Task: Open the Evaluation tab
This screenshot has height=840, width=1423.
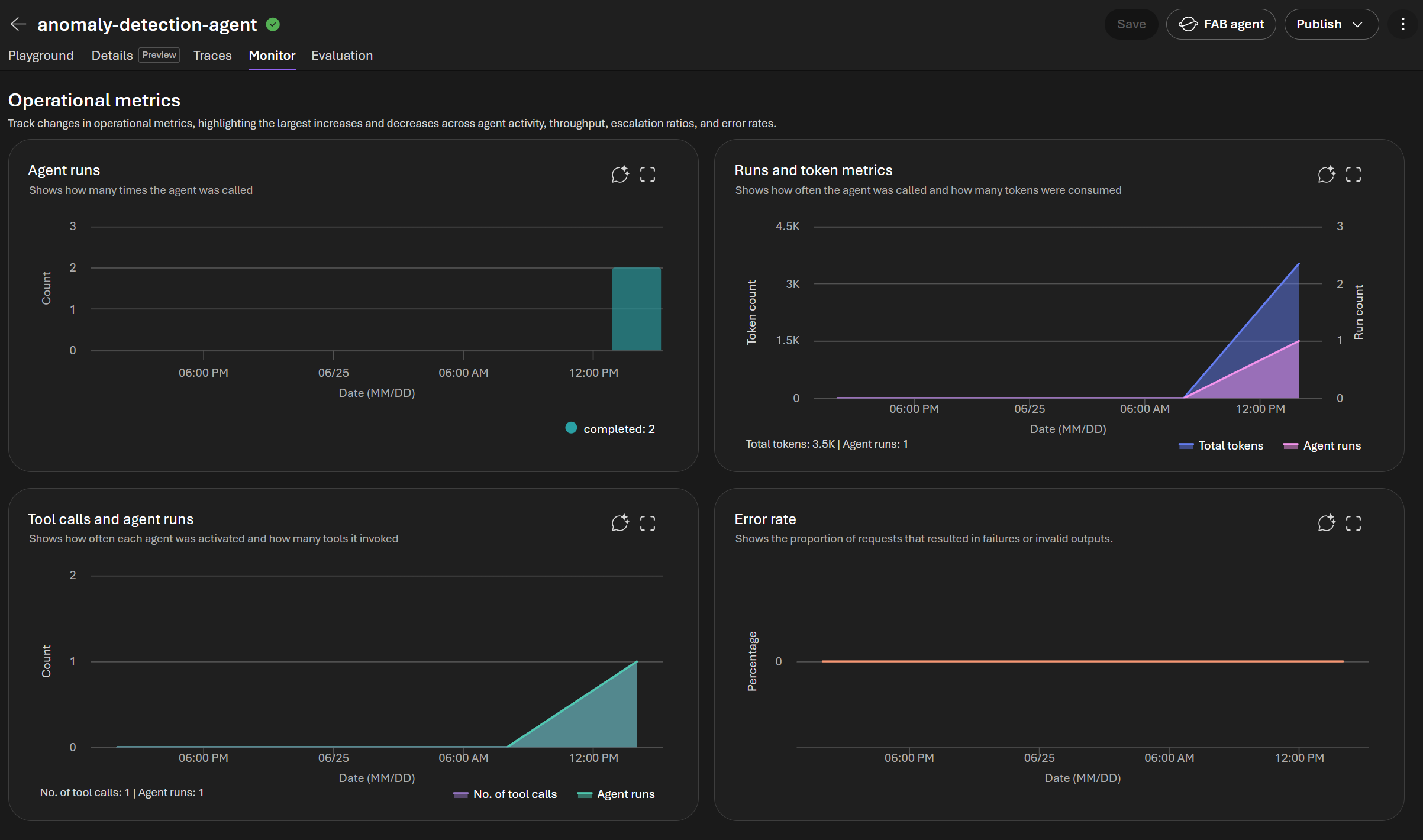Action: click(x=342, y=56)
